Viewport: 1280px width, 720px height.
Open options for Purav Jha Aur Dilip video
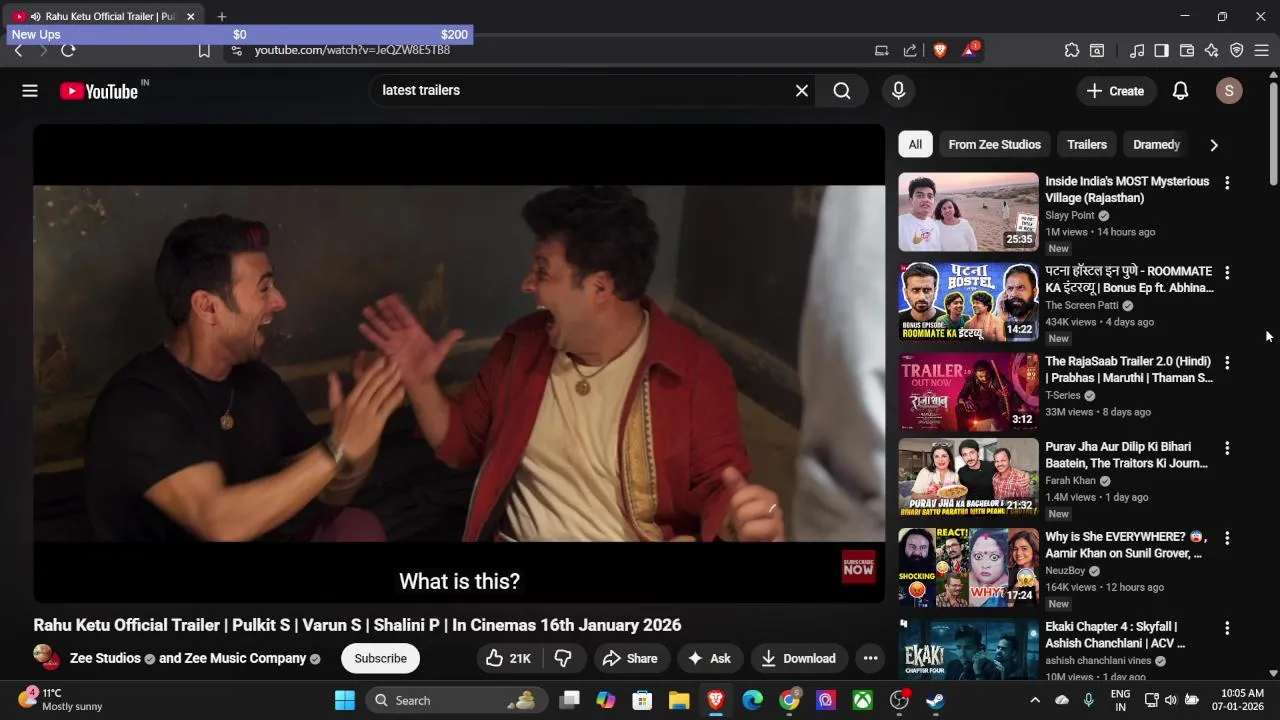(x=1227, y=448)
